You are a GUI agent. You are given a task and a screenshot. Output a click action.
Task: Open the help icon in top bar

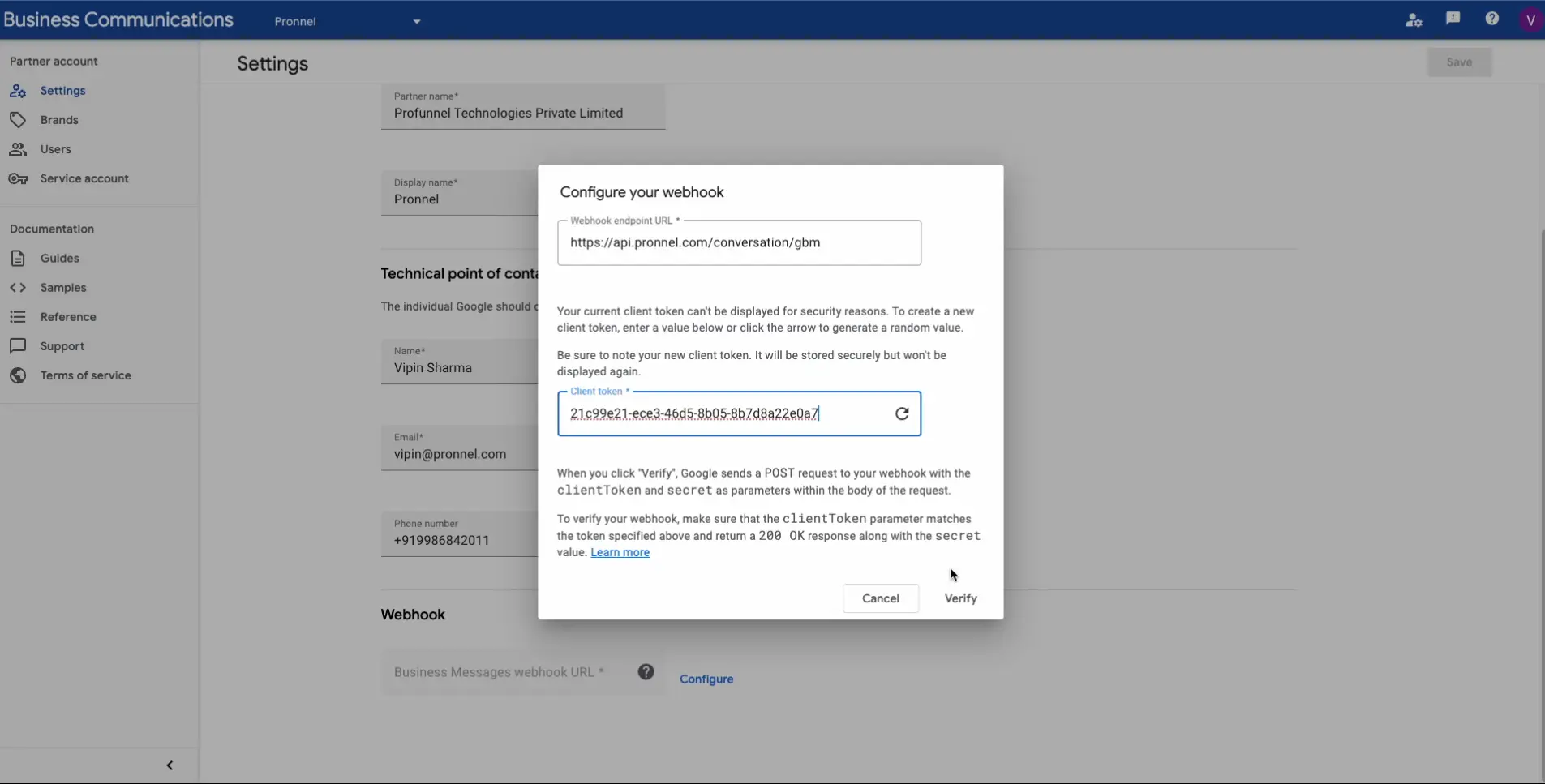tap(1491, 19)
